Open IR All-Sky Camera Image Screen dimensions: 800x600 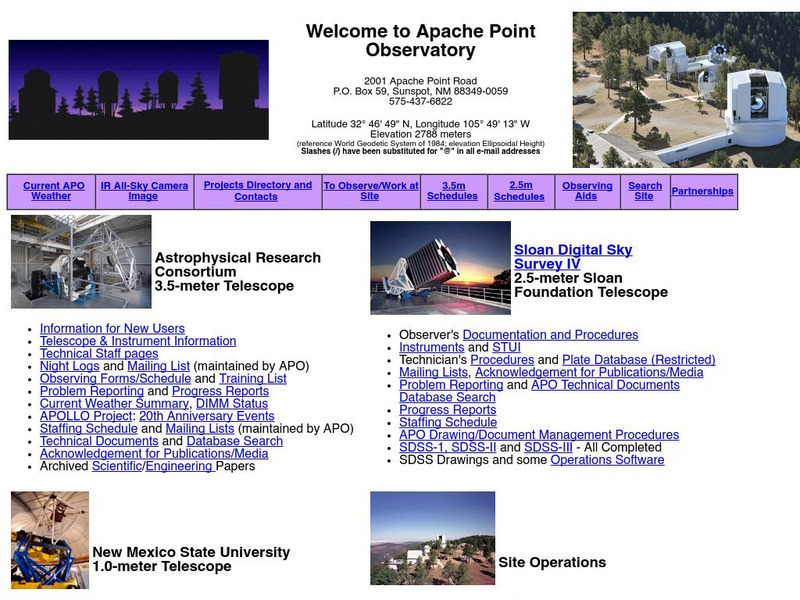click(x=144, y=191)
